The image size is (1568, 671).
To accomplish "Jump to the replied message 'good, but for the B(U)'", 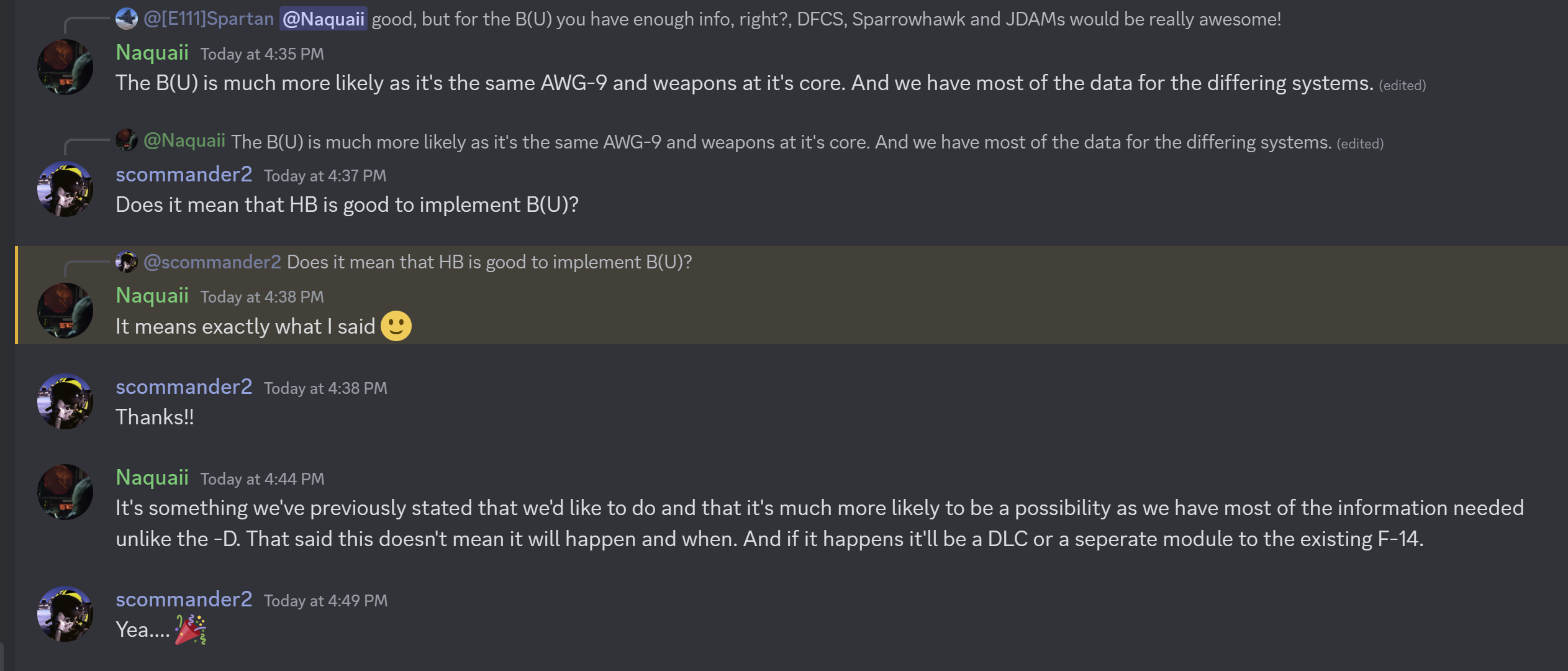I will (826, 19).
